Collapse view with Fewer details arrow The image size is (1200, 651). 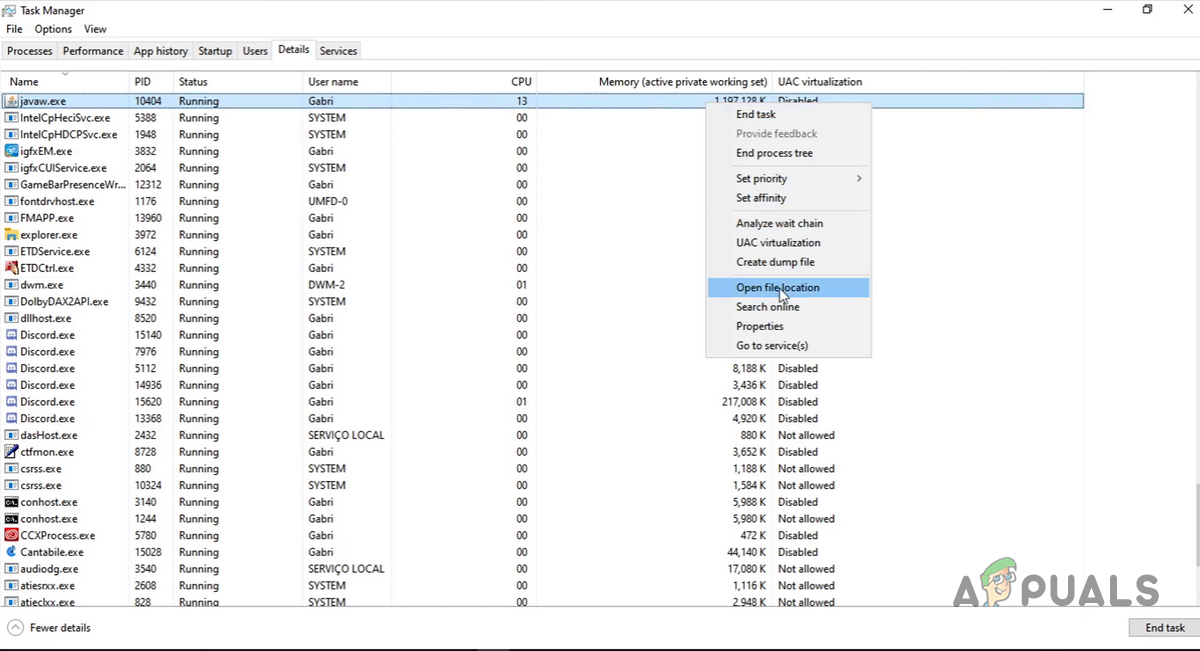(x=15, y=628)
